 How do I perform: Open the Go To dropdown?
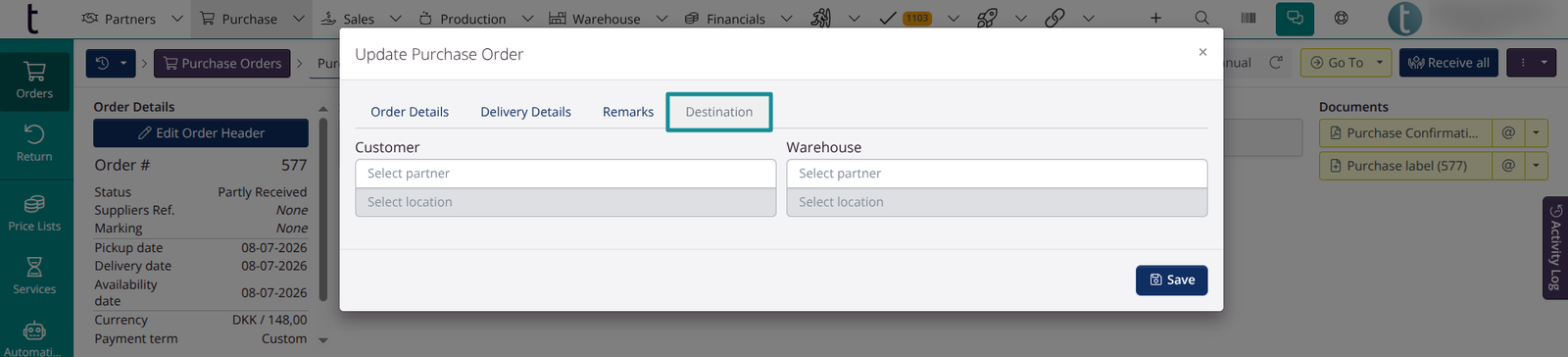[1347, 63]
